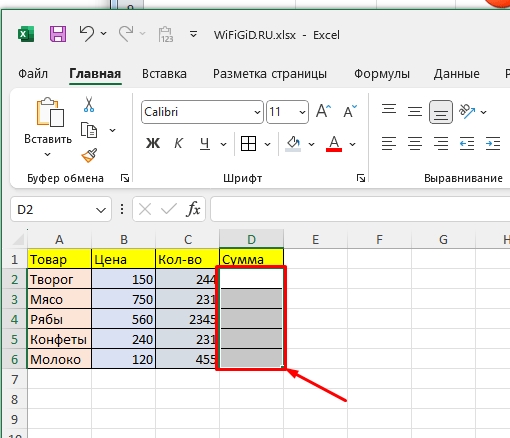Decrease indent with left arrow icon

coord(467,144)
